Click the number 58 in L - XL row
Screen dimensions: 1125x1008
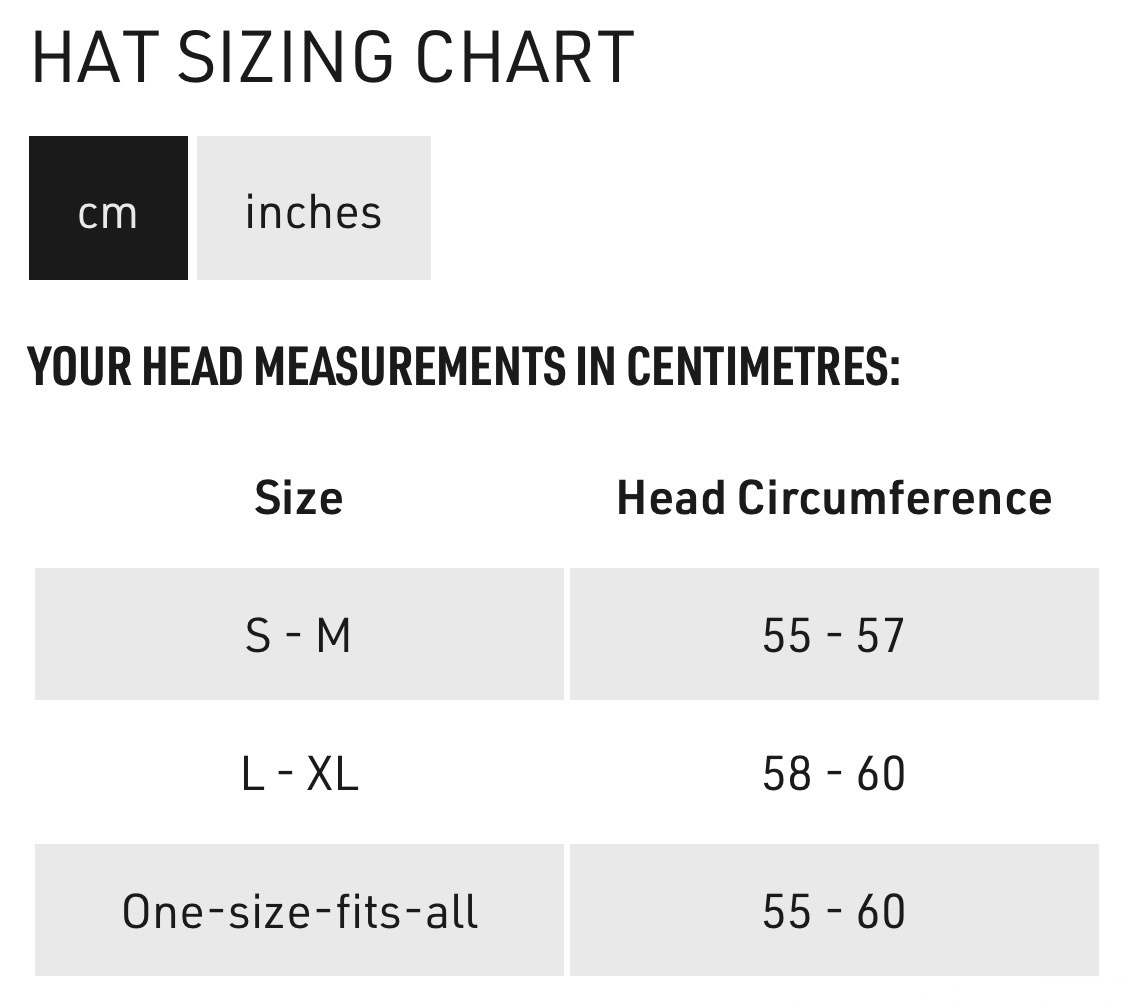pyautogui.click(x=785, y=773)
